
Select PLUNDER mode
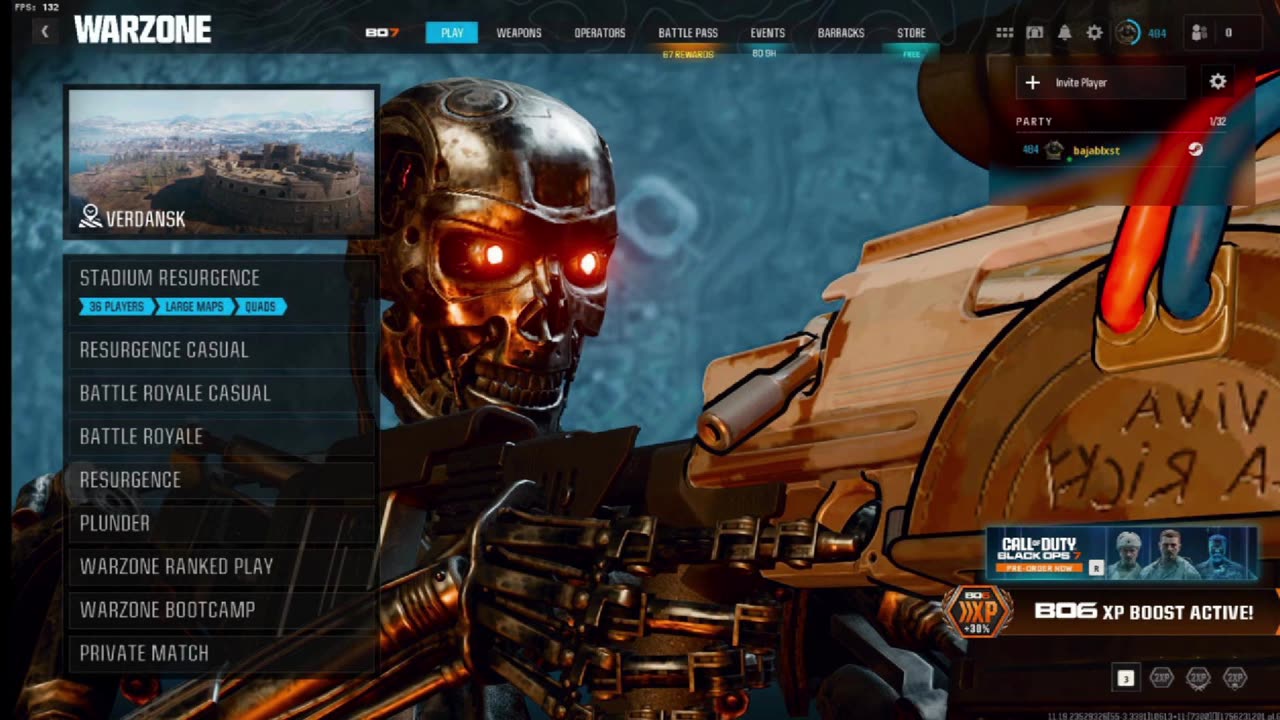(221, 523)
